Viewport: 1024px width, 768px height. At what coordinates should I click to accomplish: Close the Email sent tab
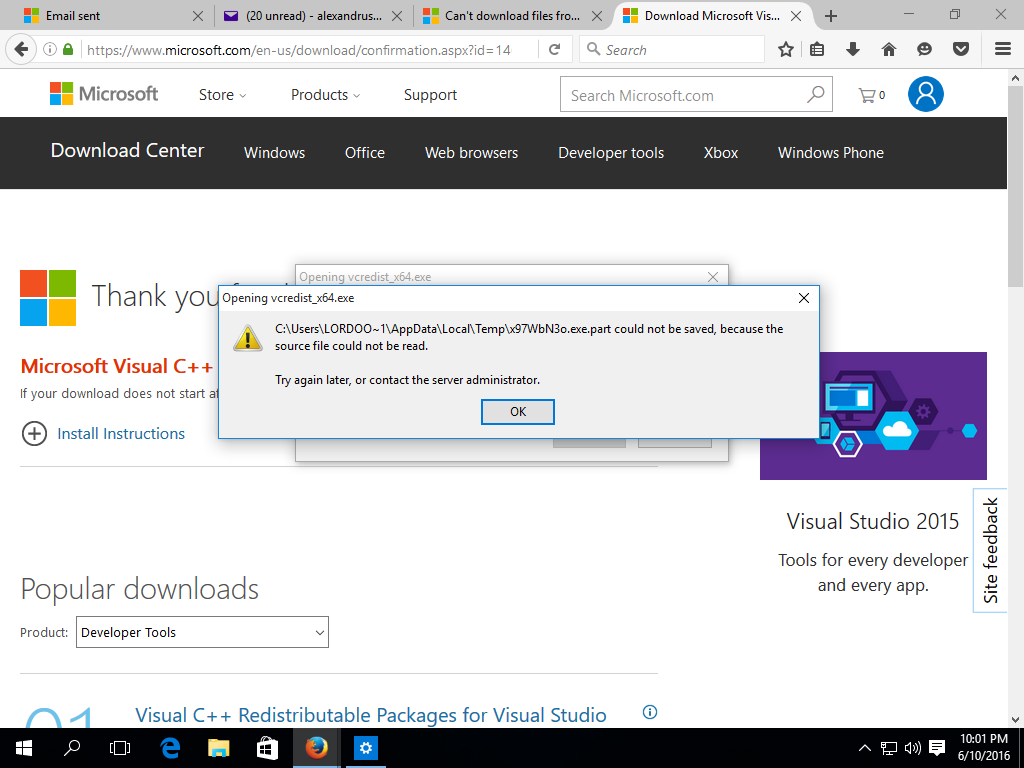(x=198, y=16)
